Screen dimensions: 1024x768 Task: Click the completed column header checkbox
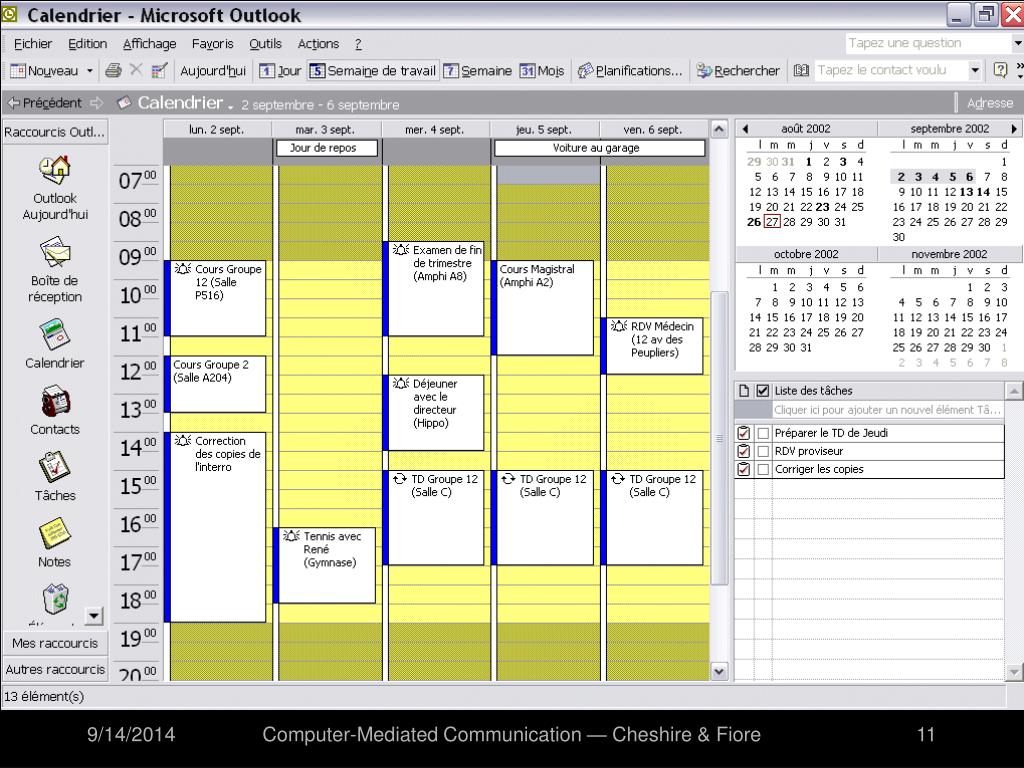point(762,391)
